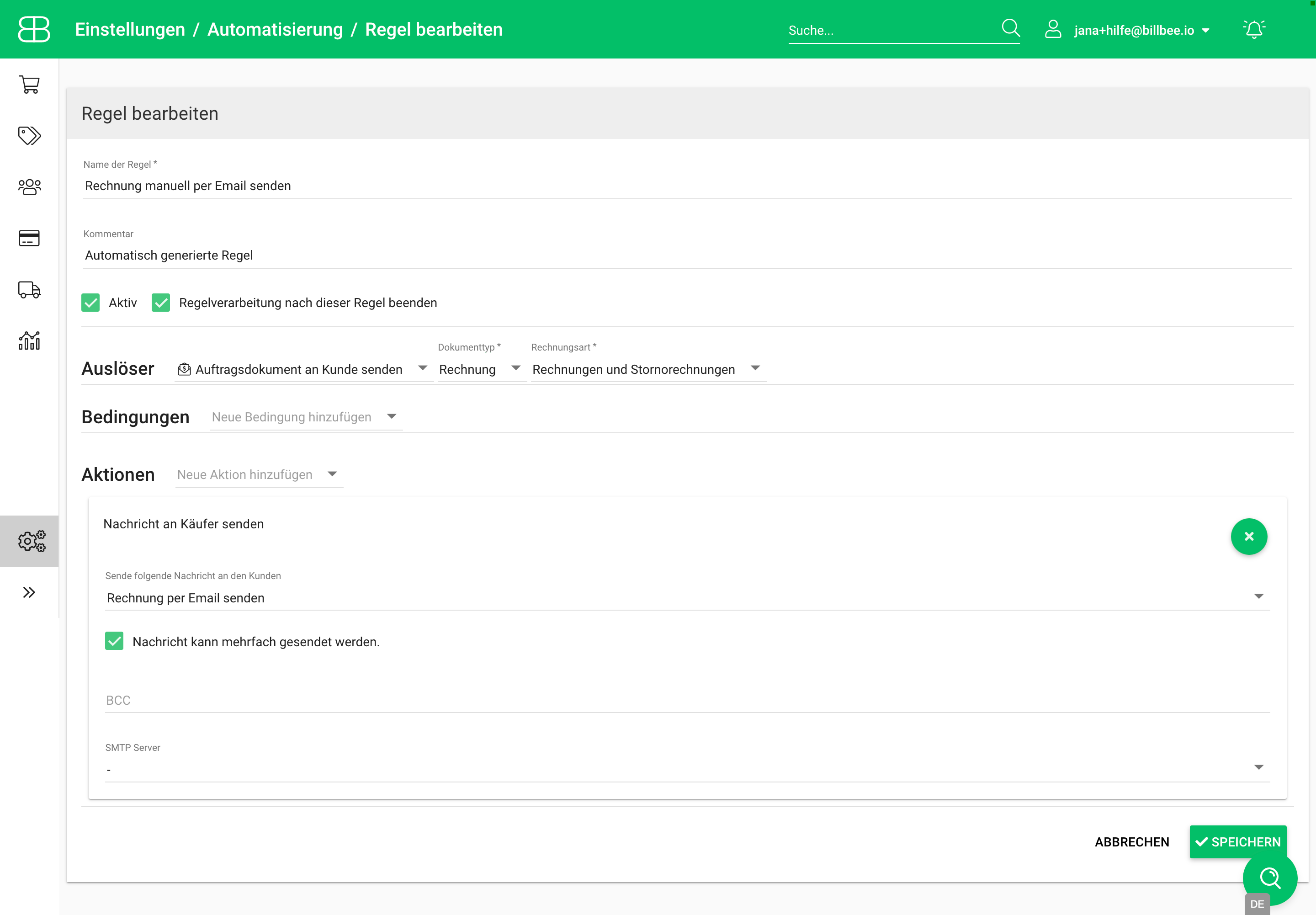Click the BCC input field

pos(687,700)
